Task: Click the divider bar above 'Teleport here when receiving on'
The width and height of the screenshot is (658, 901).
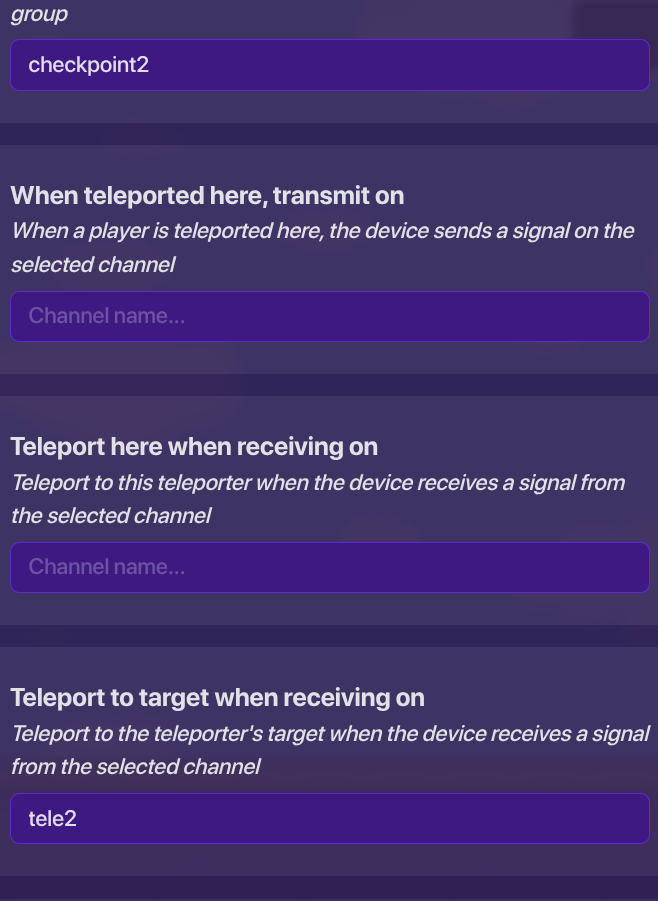Action: (x=329, y=385)
